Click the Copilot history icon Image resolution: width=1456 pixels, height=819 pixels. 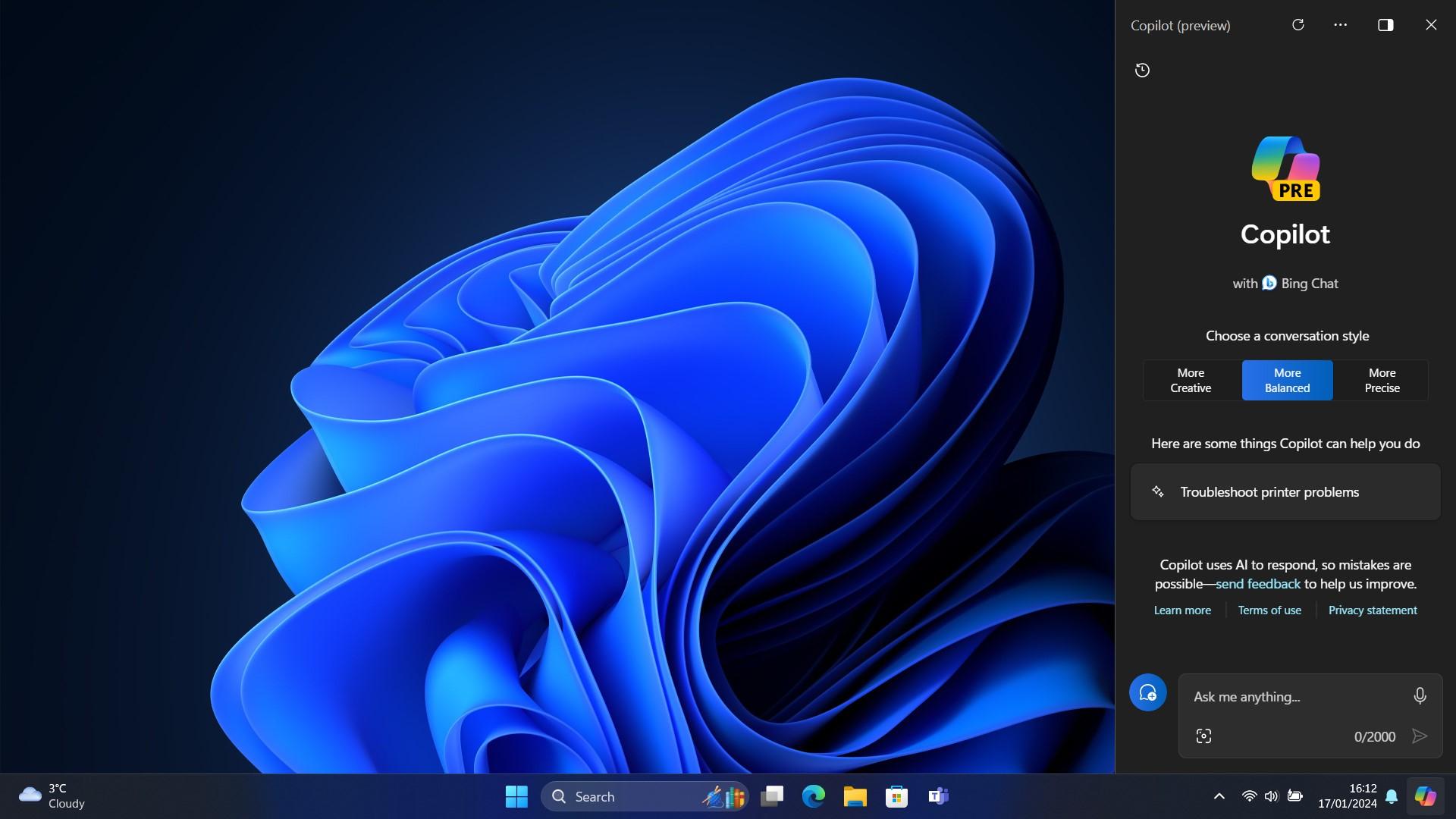coord(1142,70)
